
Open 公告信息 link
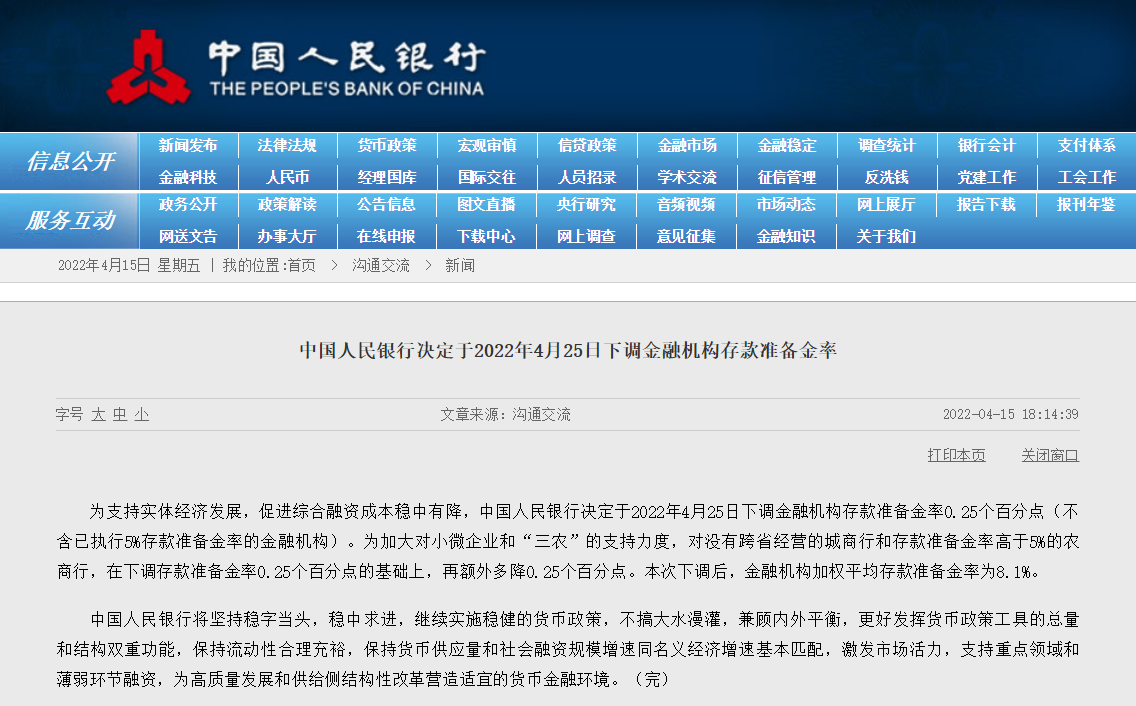(x=387, y=205)
